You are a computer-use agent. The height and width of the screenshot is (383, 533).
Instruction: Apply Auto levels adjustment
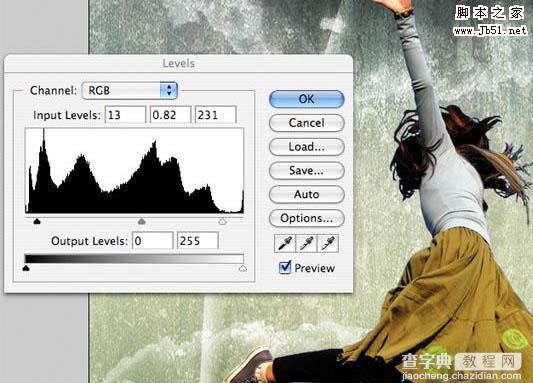point(307,194)
